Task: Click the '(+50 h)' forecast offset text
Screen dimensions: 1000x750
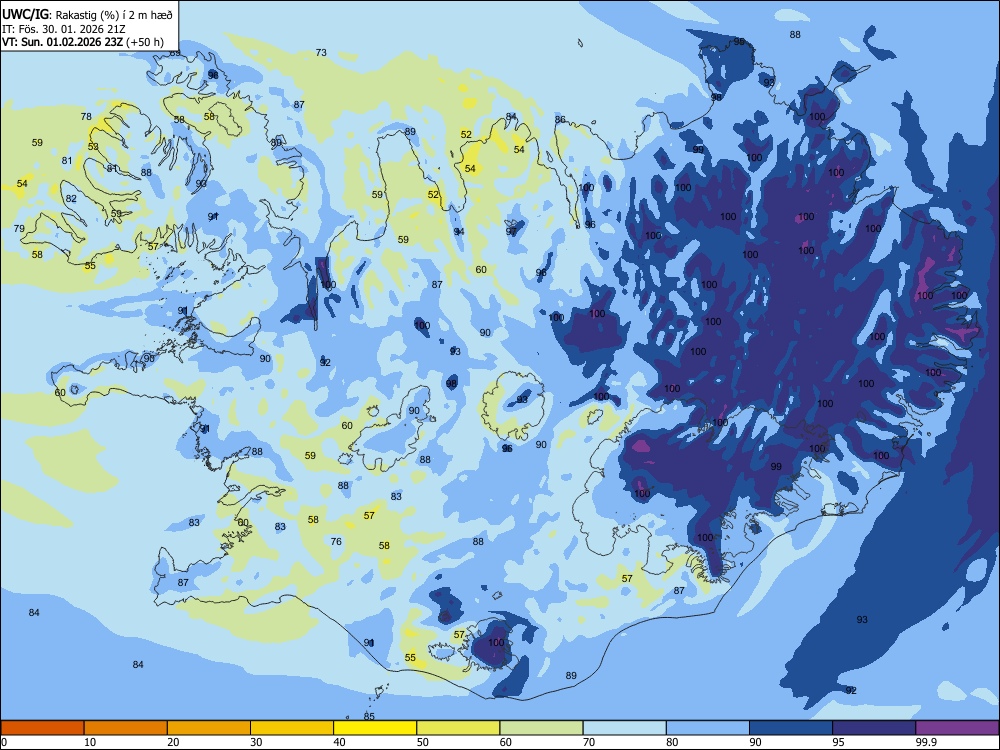Action: pos(145,42)
